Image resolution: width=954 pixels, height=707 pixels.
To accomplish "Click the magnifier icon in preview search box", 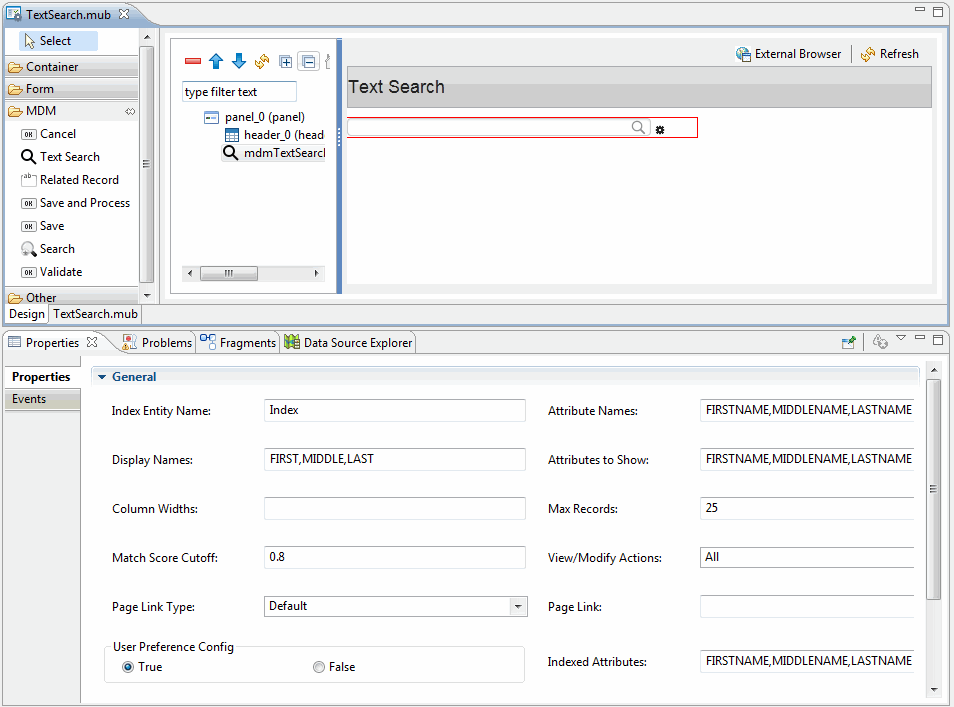I will point(638,127).
